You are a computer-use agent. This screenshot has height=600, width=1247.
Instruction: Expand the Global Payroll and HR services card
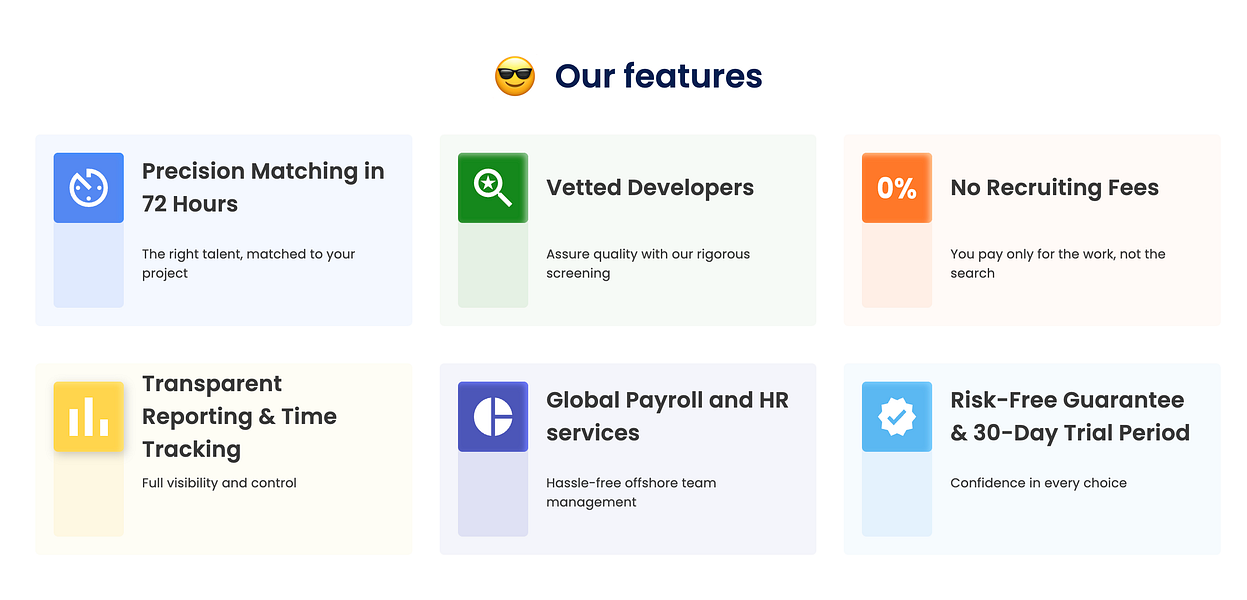point(627,458)
